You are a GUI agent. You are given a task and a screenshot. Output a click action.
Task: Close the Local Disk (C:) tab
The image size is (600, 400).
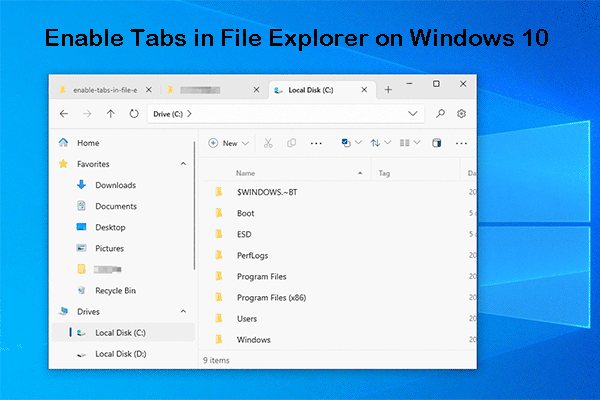(x=364, y=90)
